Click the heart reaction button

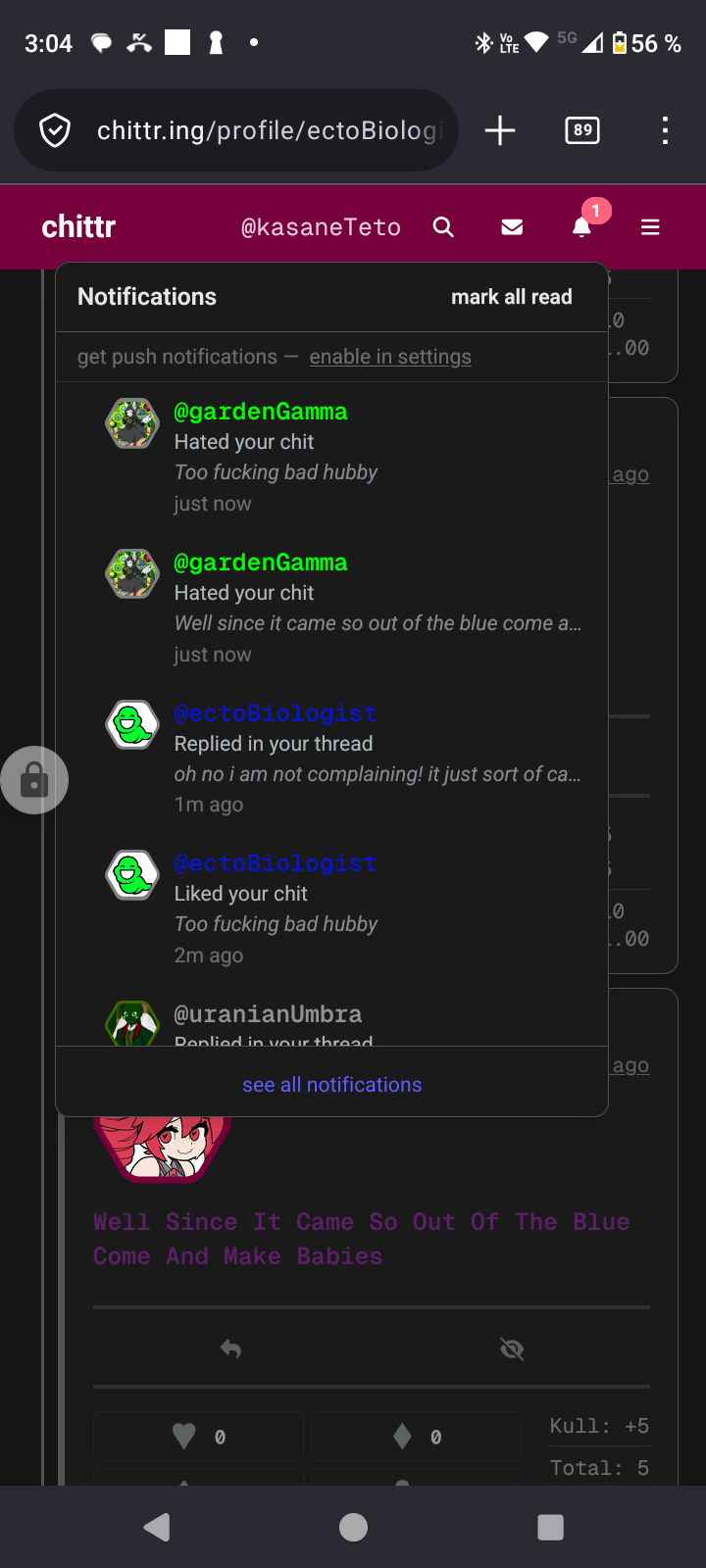(198, 1437)
